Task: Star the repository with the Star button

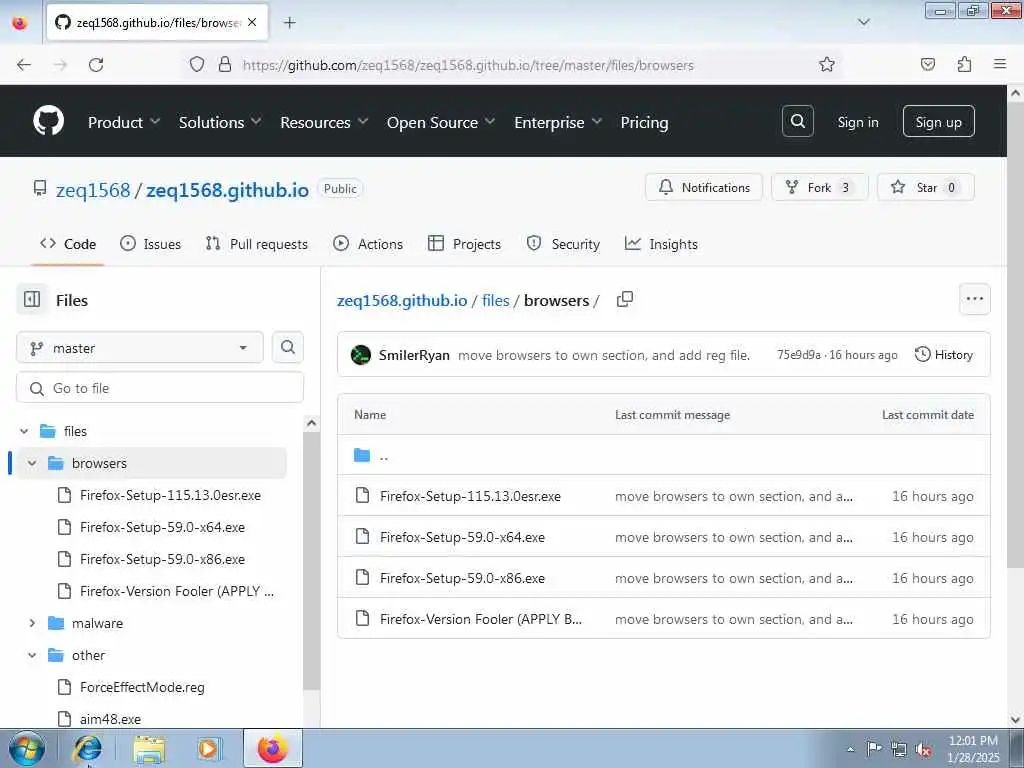Action: pyautogui.click(x=925, y=187)
